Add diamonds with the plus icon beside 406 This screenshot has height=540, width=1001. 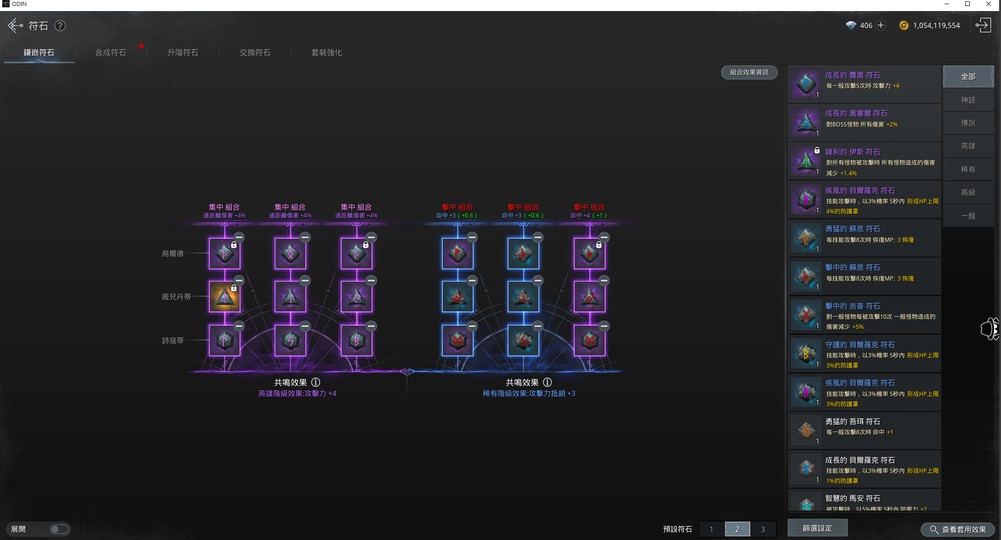click(880, 25)
